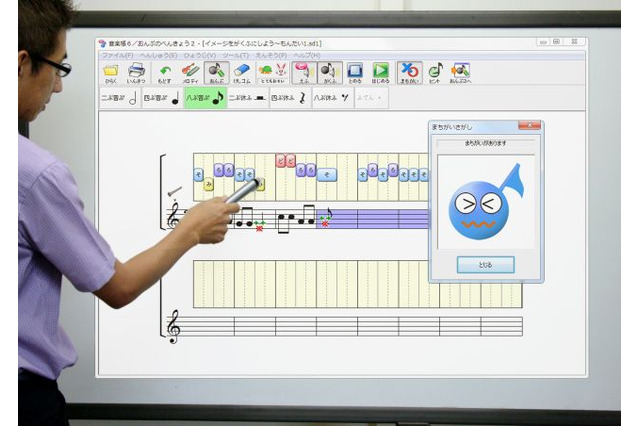The height and width of the screenshot is (426, 640).
Task: Click the recorder instrument icon beside grid
Action: [x=175, y=191]
